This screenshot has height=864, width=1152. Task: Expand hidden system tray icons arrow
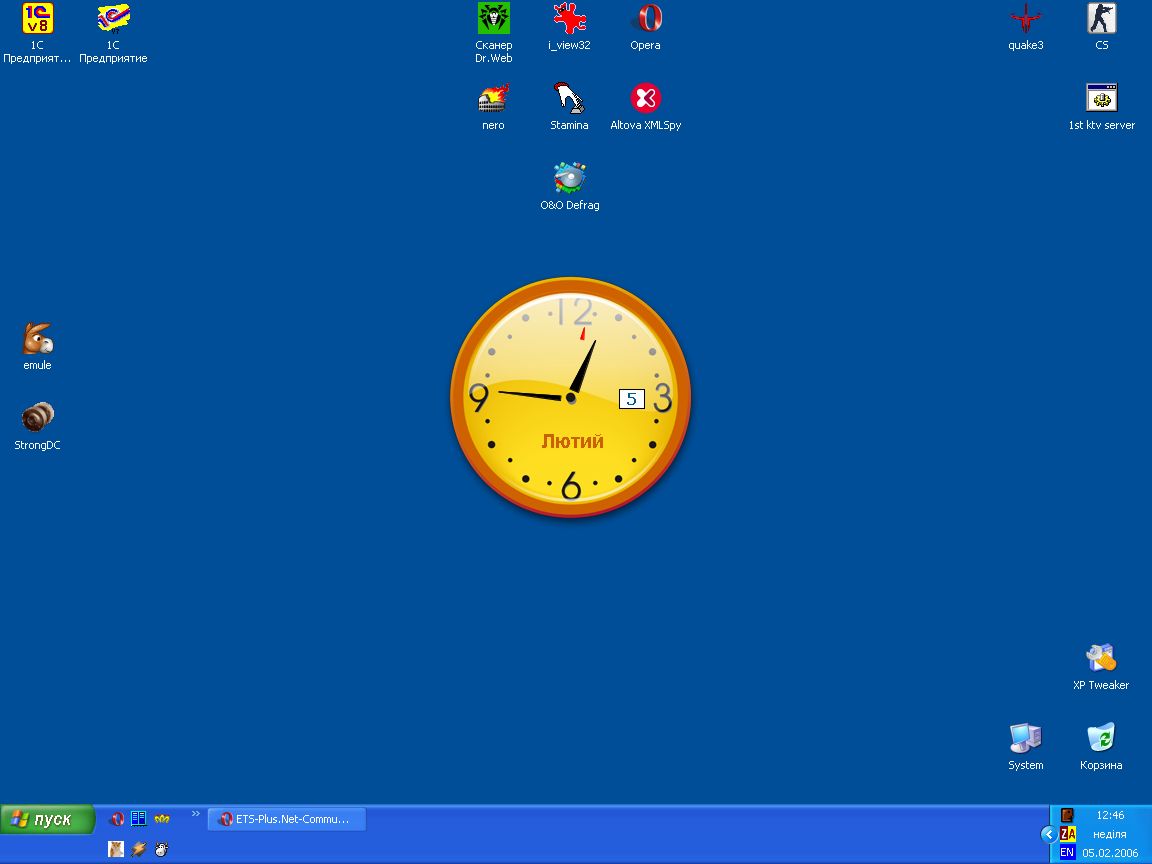1048,834
